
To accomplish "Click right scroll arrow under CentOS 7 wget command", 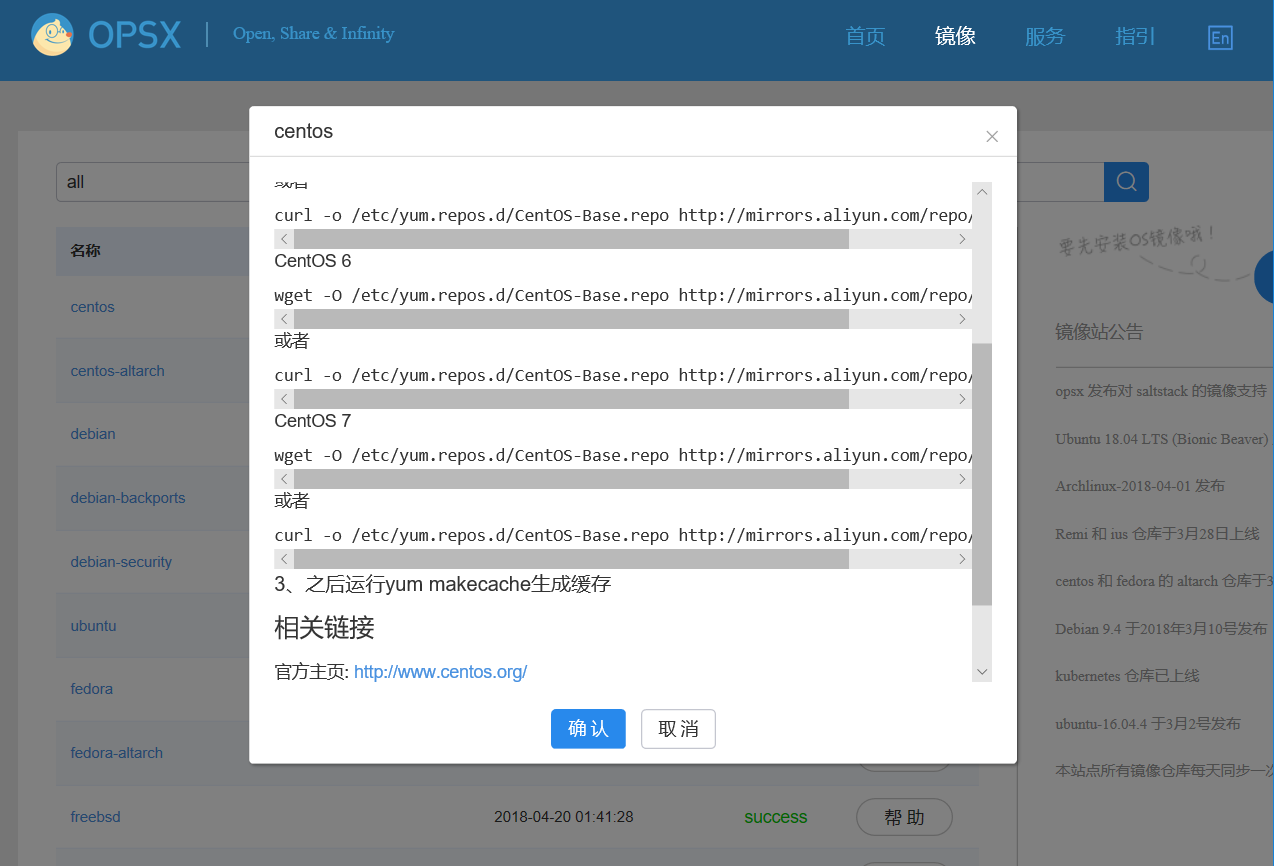I will coord(962,479).
